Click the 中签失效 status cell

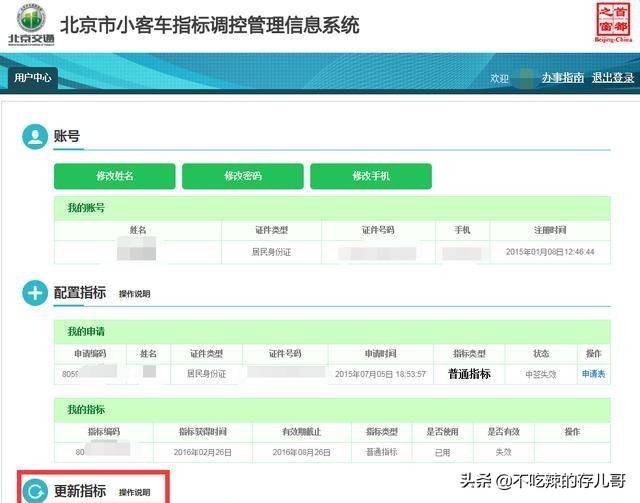(541, 374)
